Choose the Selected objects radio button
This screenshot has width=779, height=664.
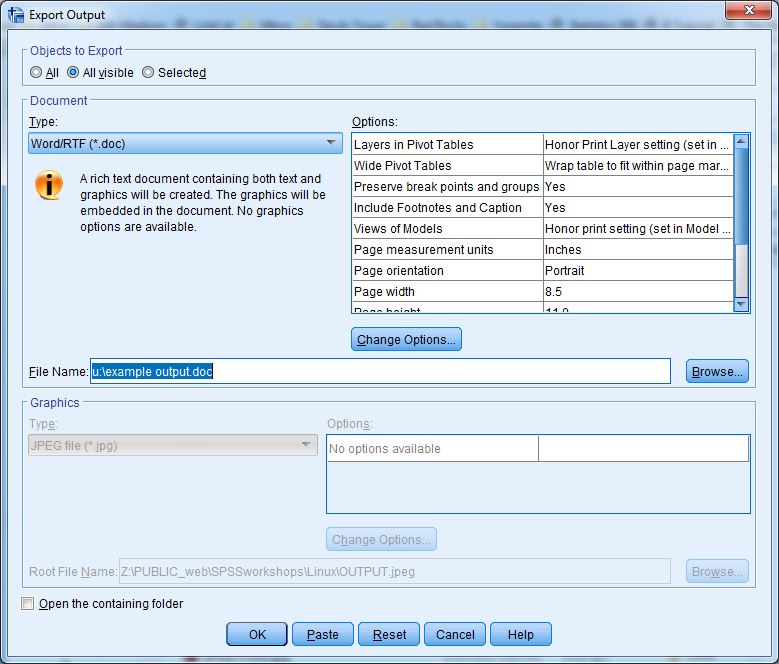click(x=148, y=72)
